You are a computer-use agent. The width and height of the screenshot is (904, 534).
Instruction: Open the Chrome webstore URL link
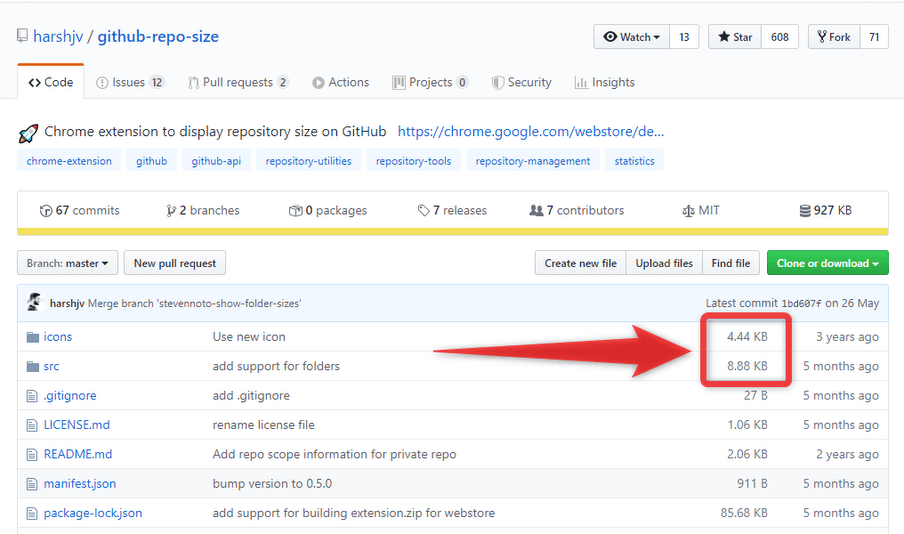531,131
